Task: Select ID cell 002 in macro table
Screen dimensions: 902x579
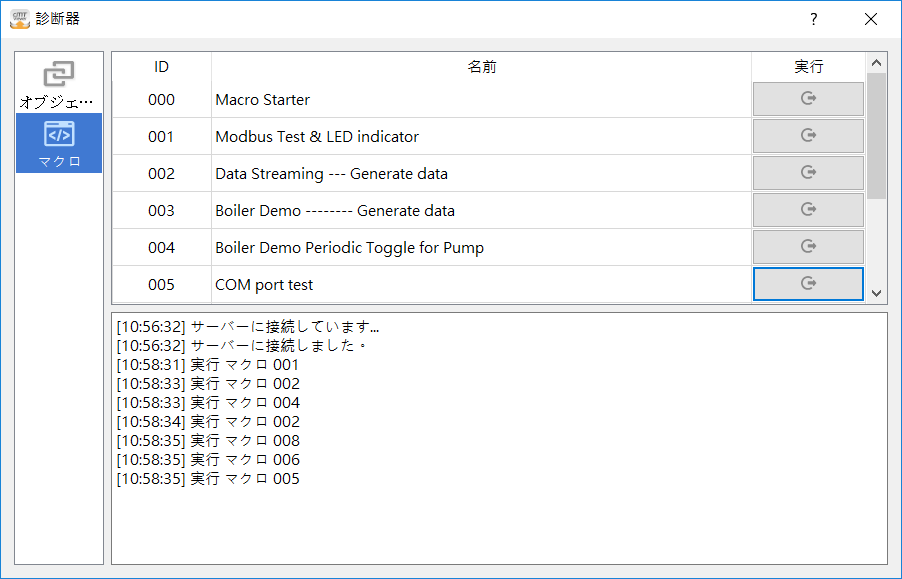Action: (161, 174)
